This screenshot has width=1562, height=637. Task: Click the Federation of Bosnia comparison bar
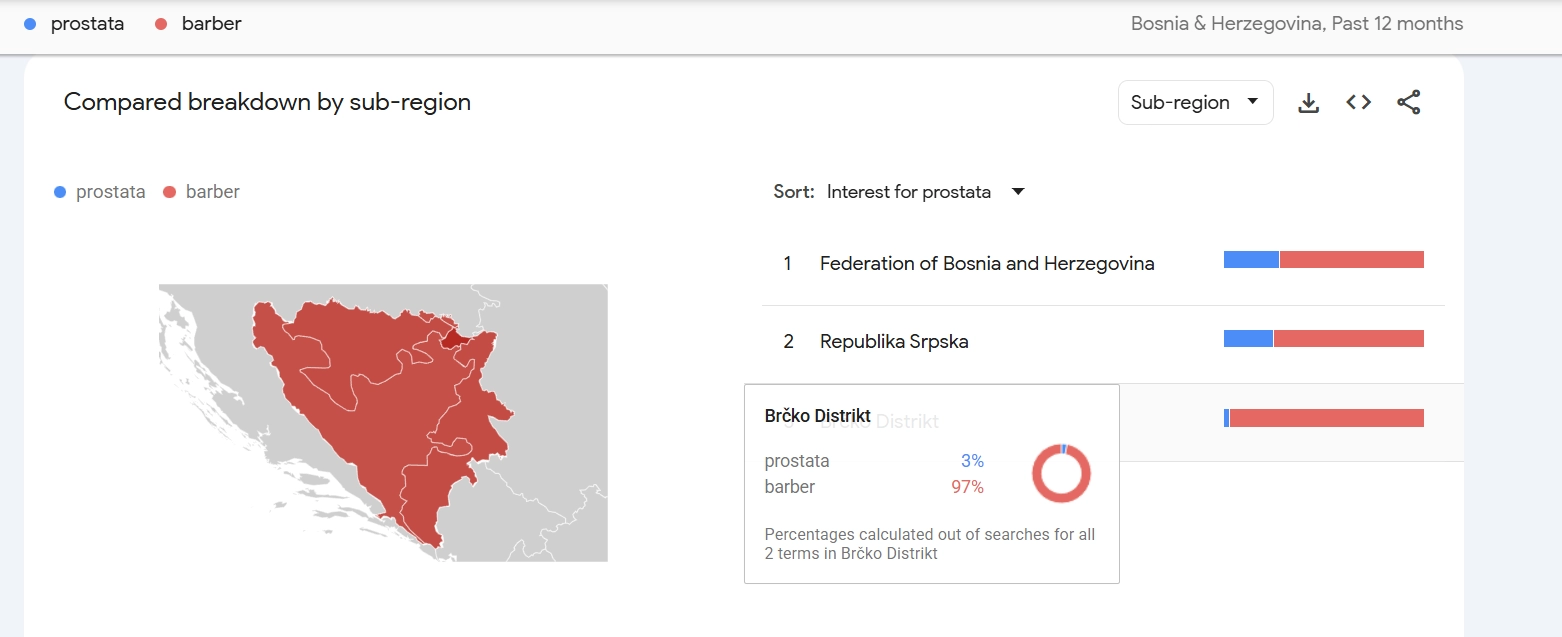[1323, 260]
